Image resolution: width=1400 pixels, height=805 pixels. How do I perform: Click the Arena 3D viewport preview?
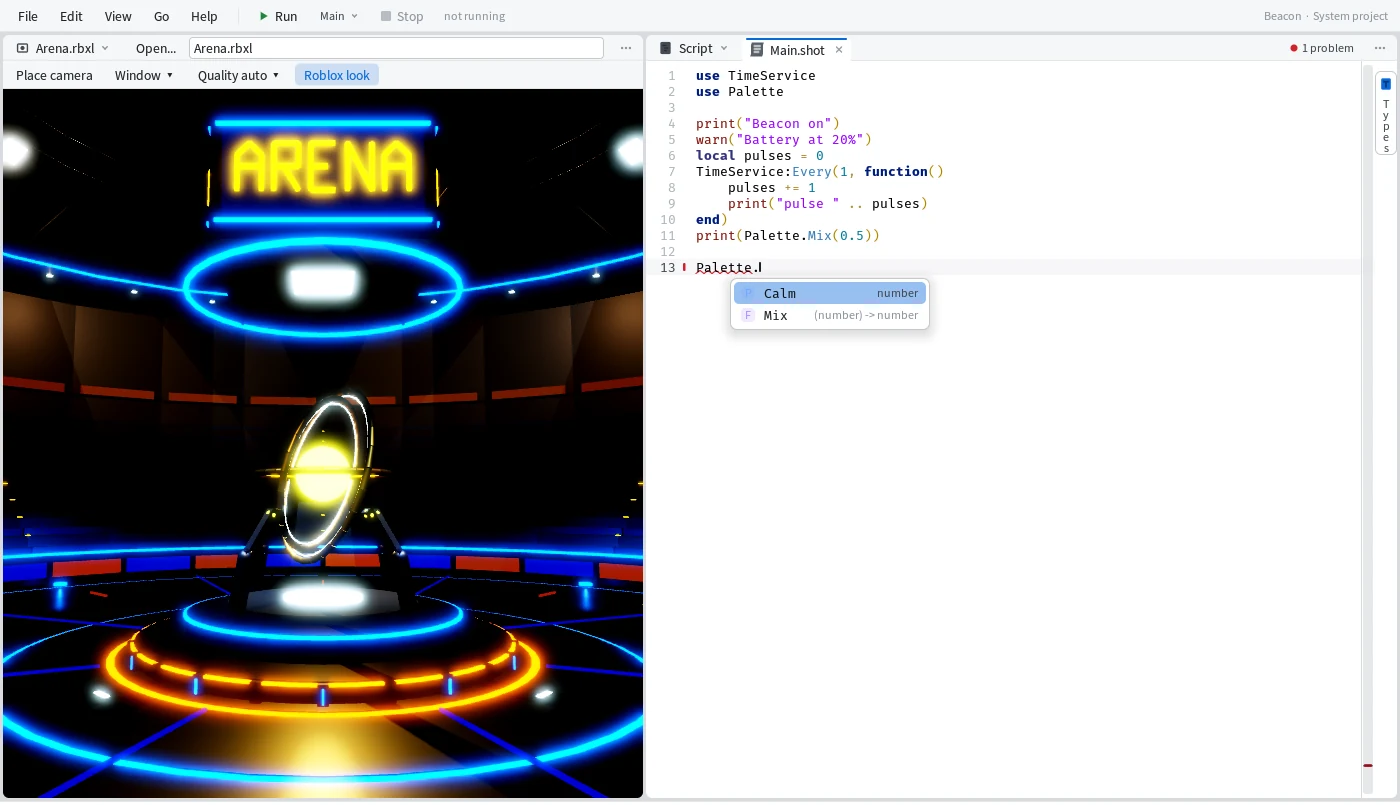coord(323,443)
